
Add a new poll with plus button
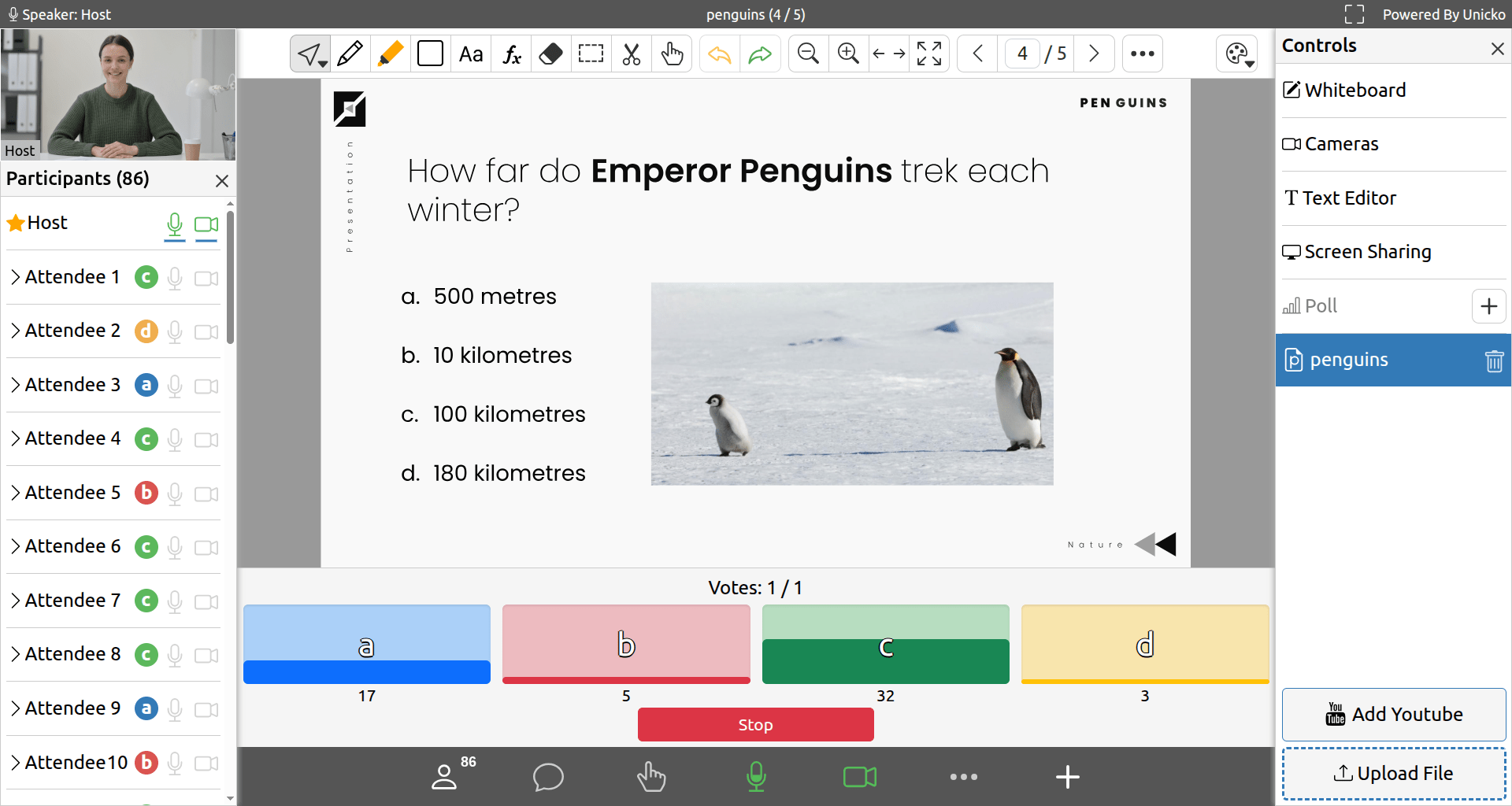pyautogui.click(x=1488, y=306)
